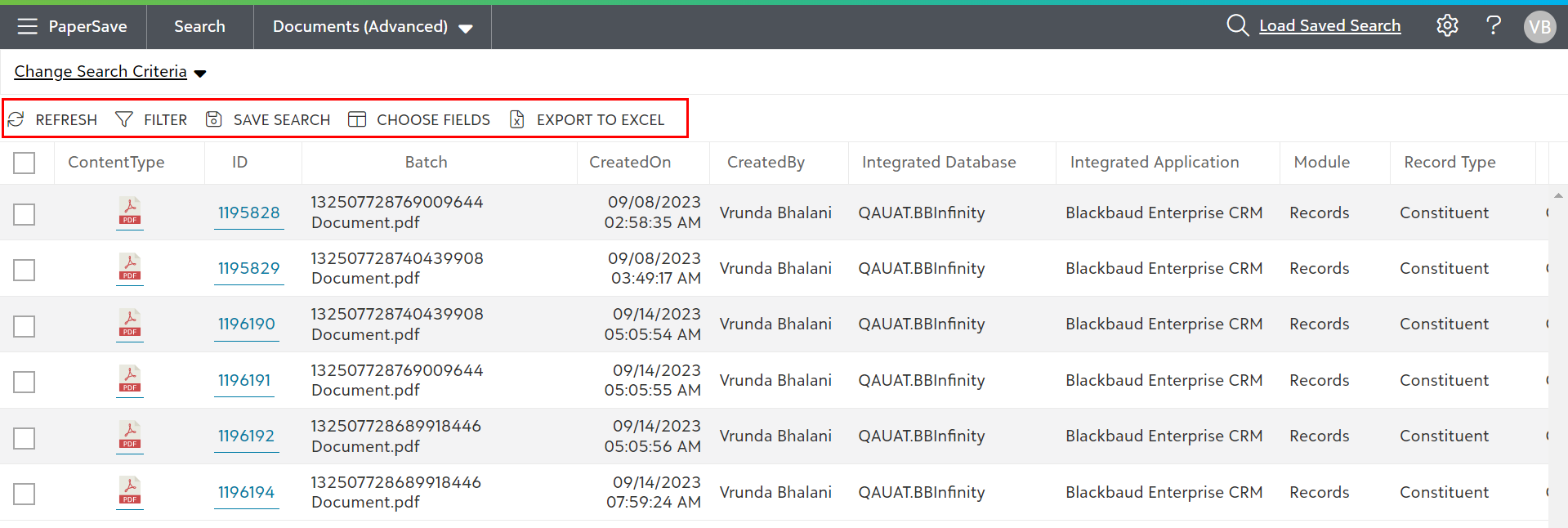Check the box for row 1195829
The width and height of the screenshot is (1568, 528).
tap(25, 270)
